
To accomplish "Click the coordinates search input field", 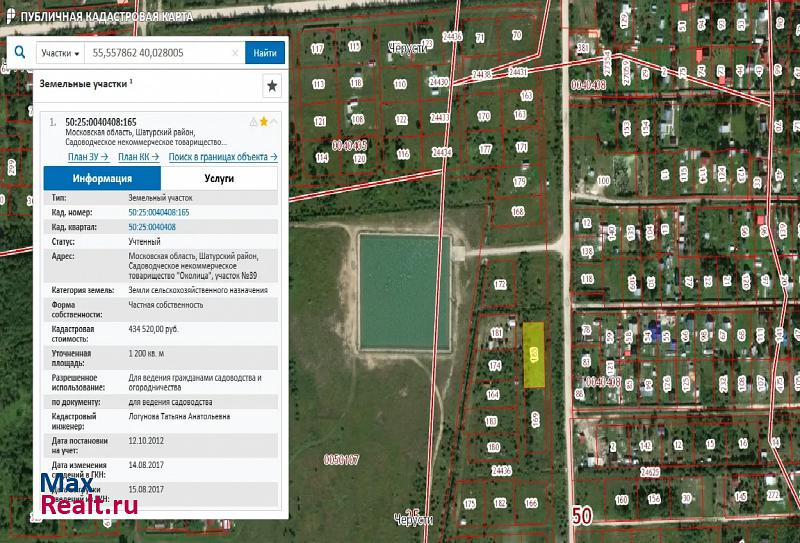I will tap(158, 53).
